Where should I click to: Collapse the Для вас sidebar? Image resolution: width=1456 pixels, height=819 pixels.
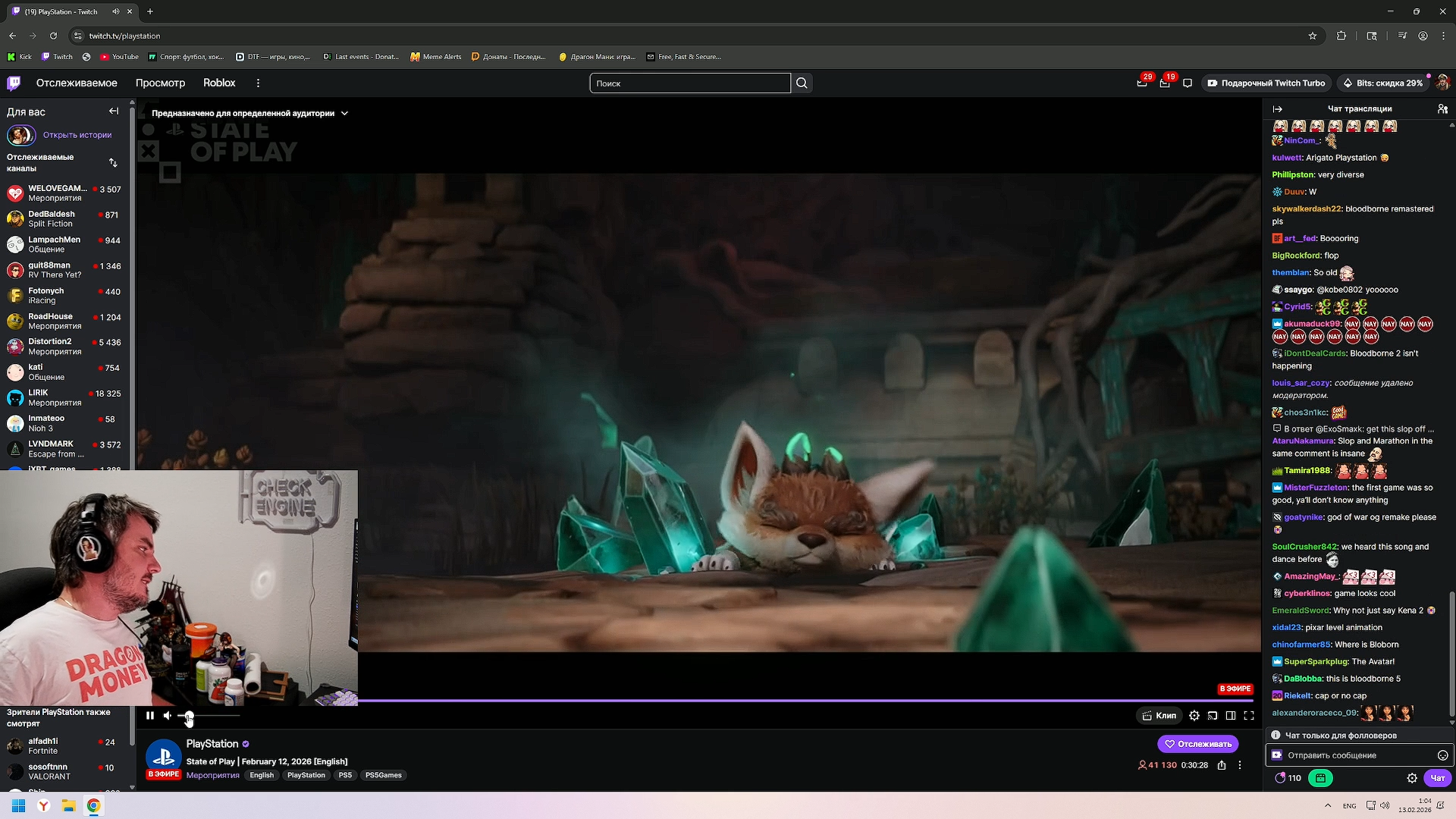click(114, 111)
